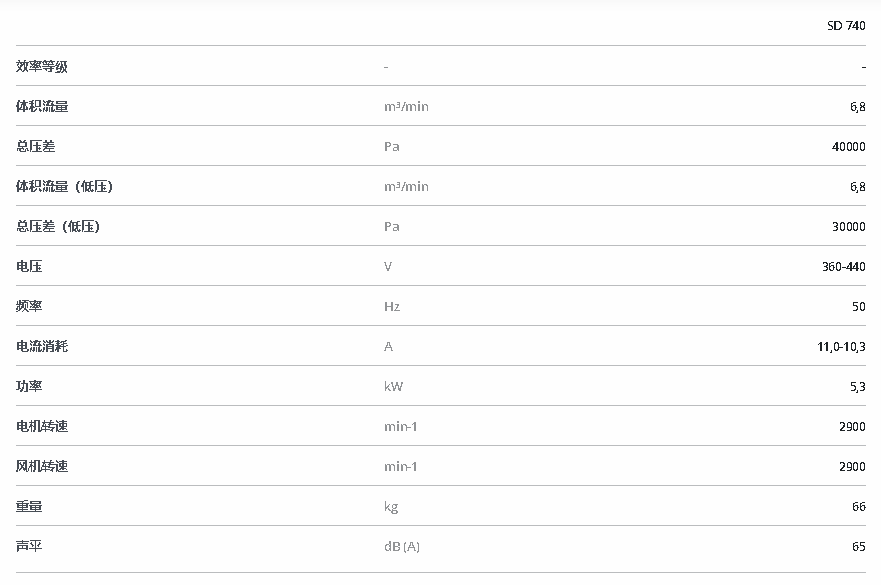This screenshot has width=881, height=585.
Task: Click the Hz unit cell
Action: [392, 306]
